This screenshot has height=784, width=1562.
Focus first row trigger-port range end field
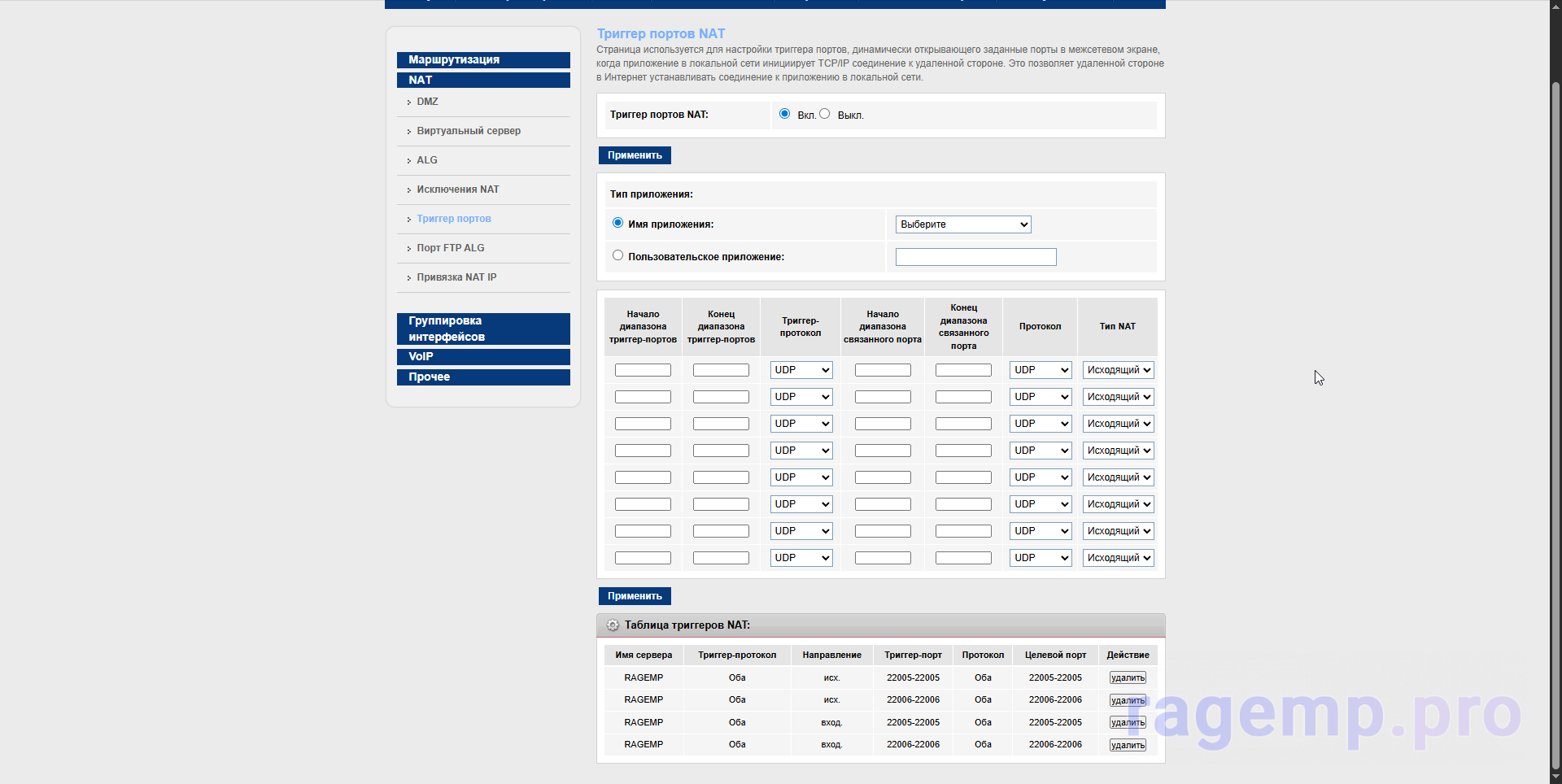tap(721, 370)
